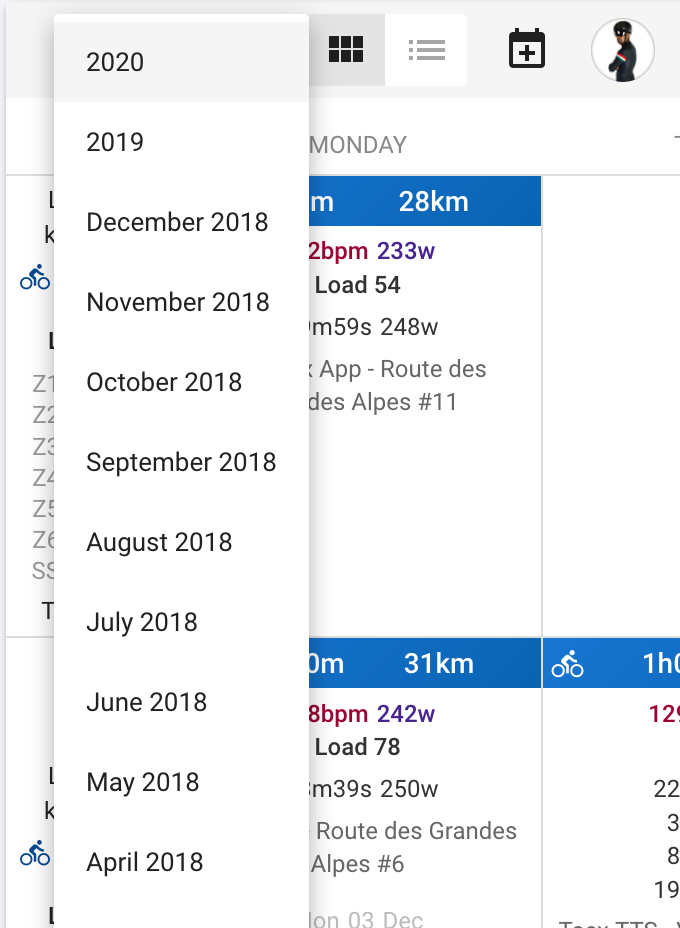Screen dimensions: 680x928
Task: Open the cyclist profile avatar
Action: click(x=623, y=50)
